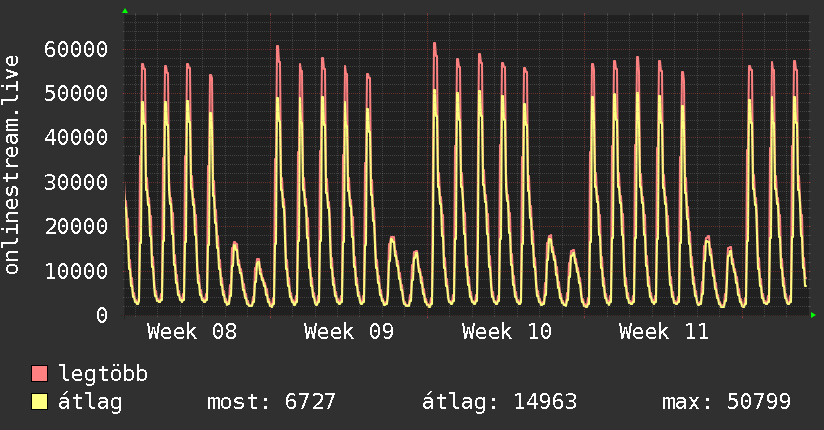The width and height of the screenshot is (824, 430).
Task: Click the 50000 y-axis label
Action: pyautogui.click(x=76, y=94)
